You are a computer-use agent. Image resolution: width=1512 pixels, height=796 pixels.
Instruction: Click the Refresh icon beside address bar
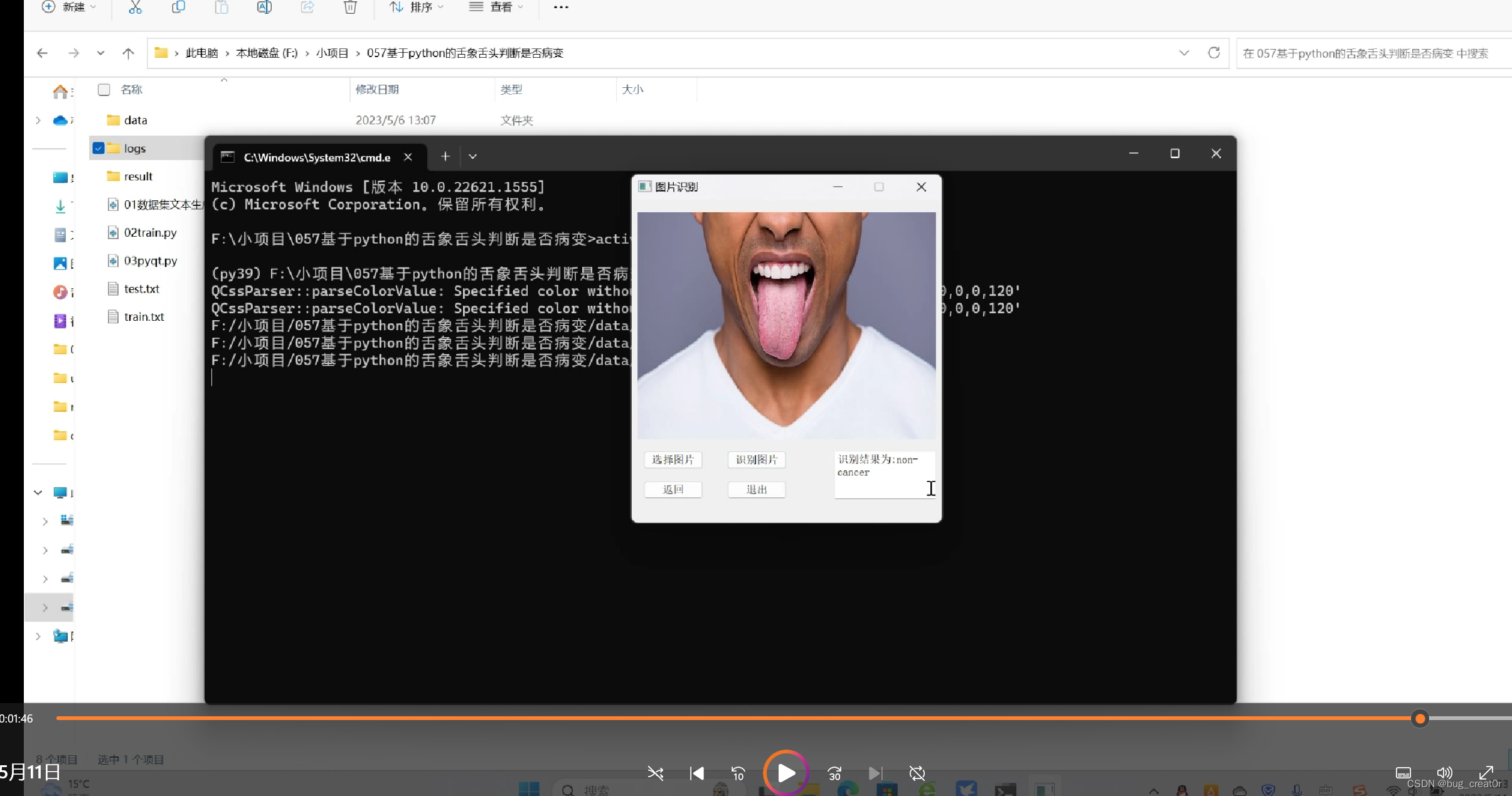pyautogui.click(x=1213, y=53)
